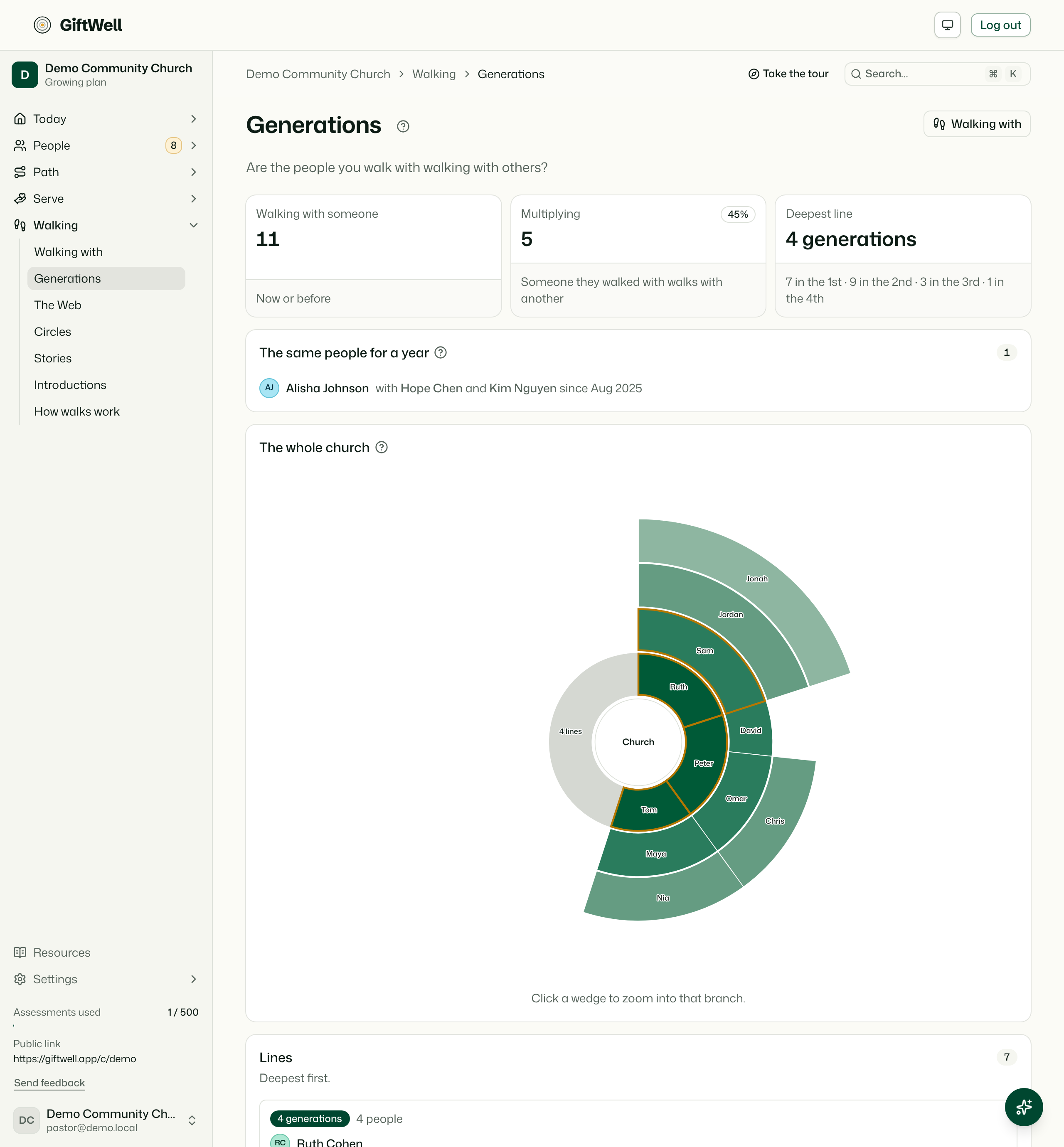Click the Resources book icon
Screen dimensions: 1064x1147
click(20, 953)
